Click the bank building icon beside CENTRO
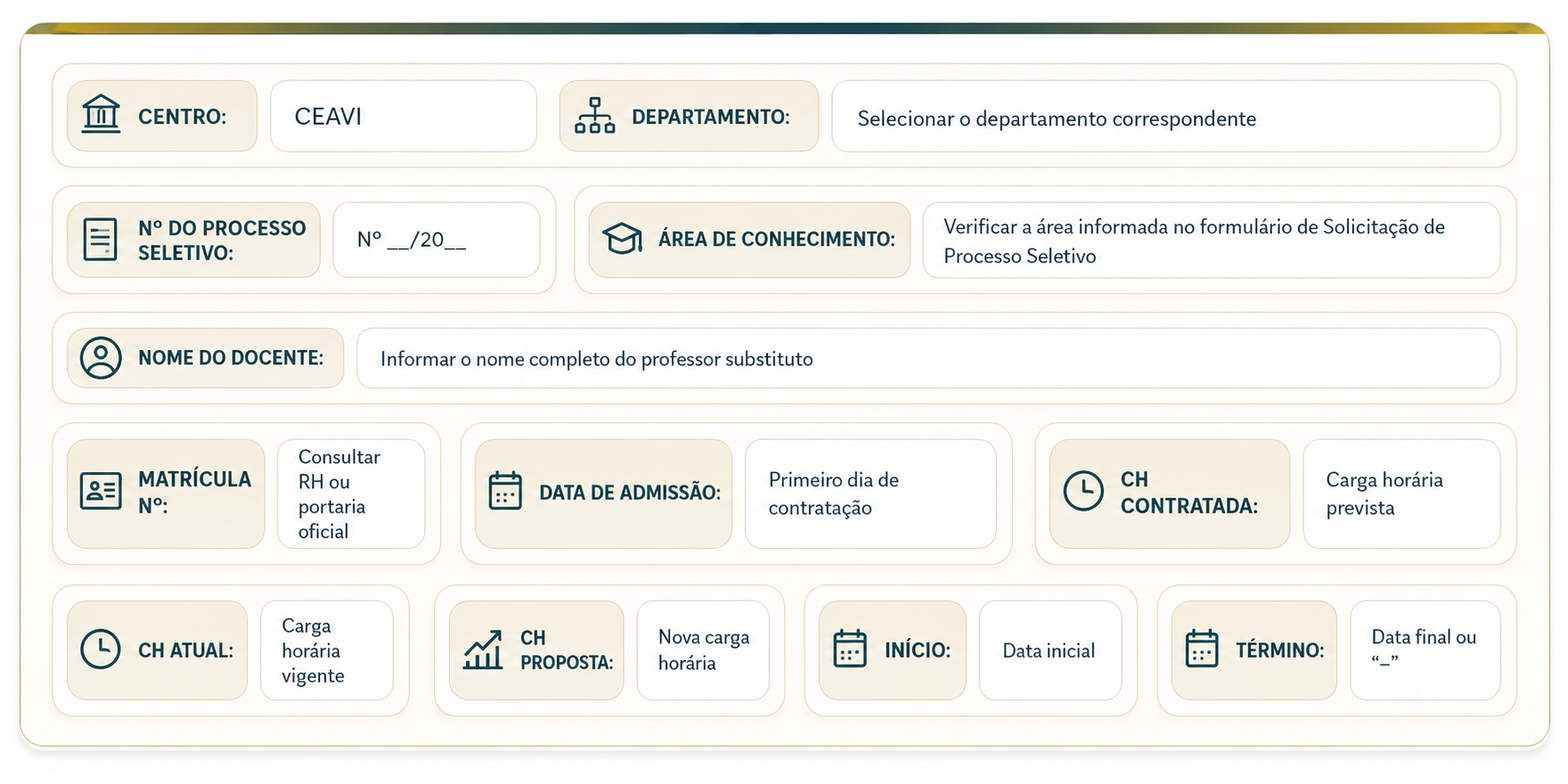 pos(101,115)
